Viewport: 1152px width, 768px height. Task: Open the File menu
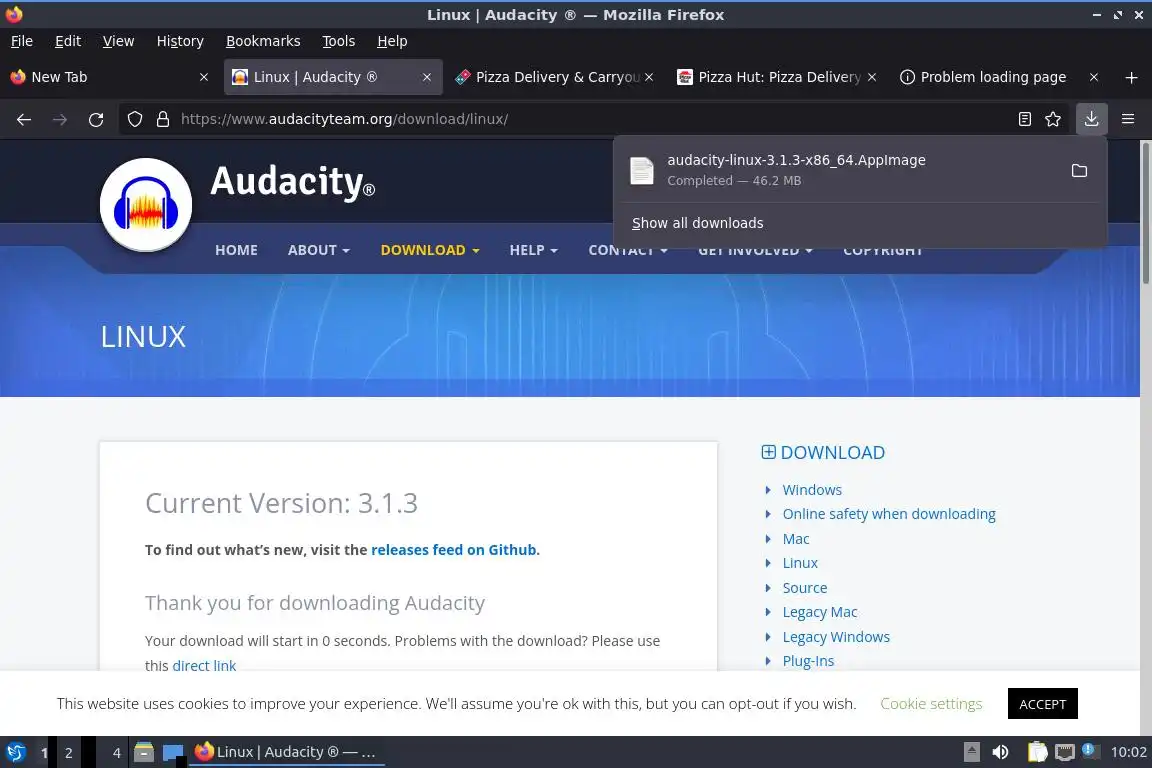point(21,41)
